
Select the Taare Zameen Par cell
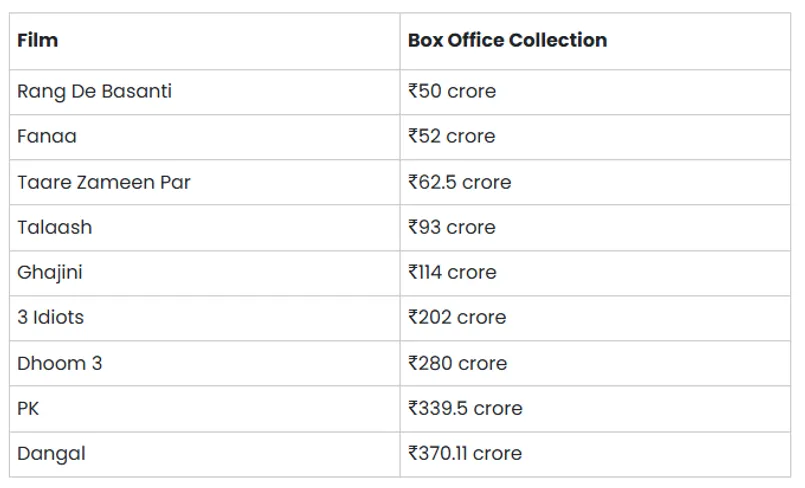click(x=104, y=182)
